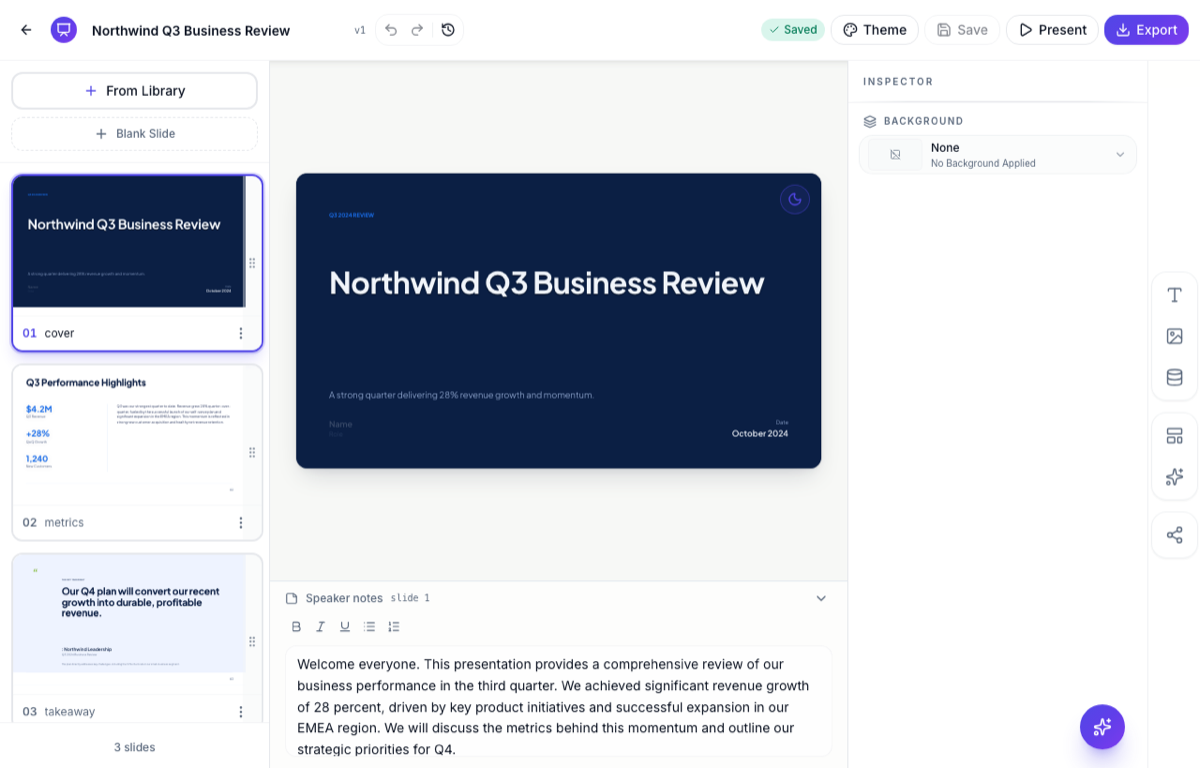Add a Blank Slide
The image size is (1200, 768).
134,134
